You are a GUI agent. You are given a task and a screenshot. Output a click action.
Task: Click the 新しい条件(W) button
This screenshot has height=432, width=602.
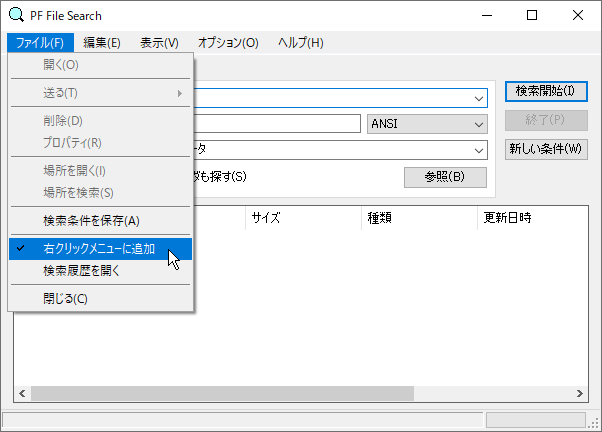point(546,149)
